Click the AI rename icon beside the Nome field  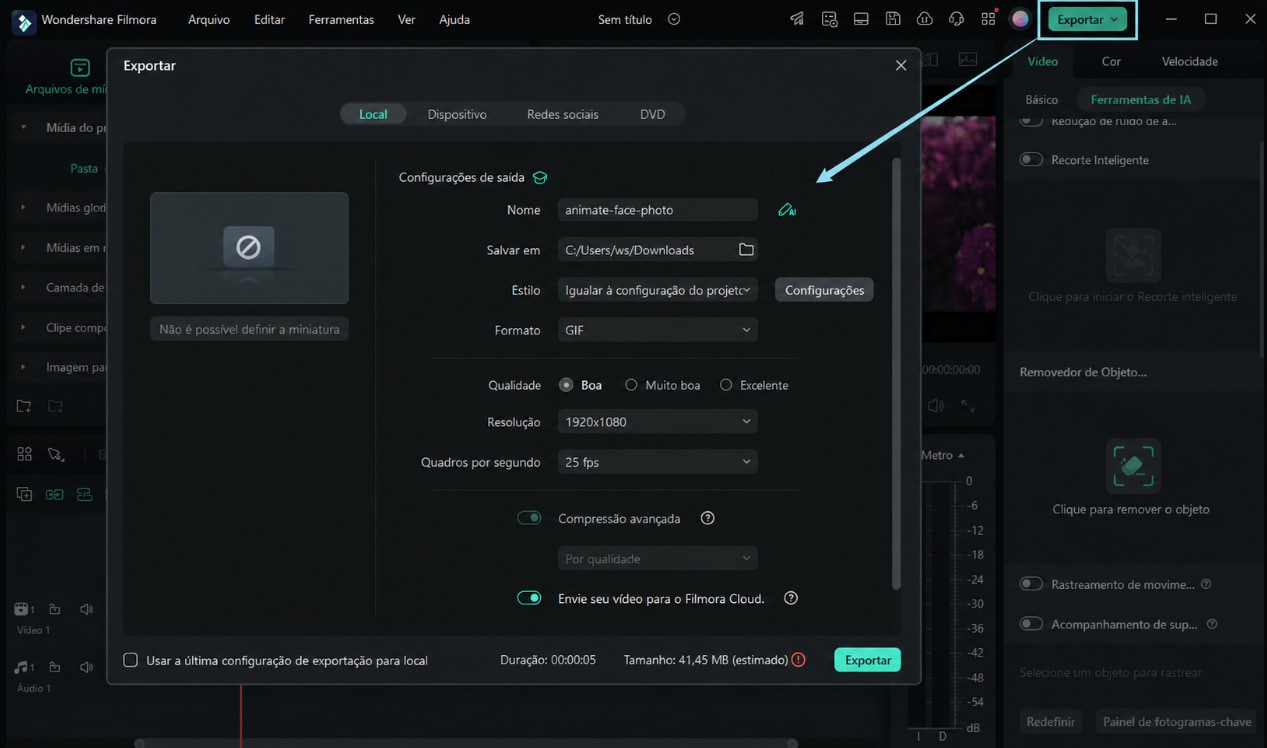pyautogui.click(x=787, y=210)
